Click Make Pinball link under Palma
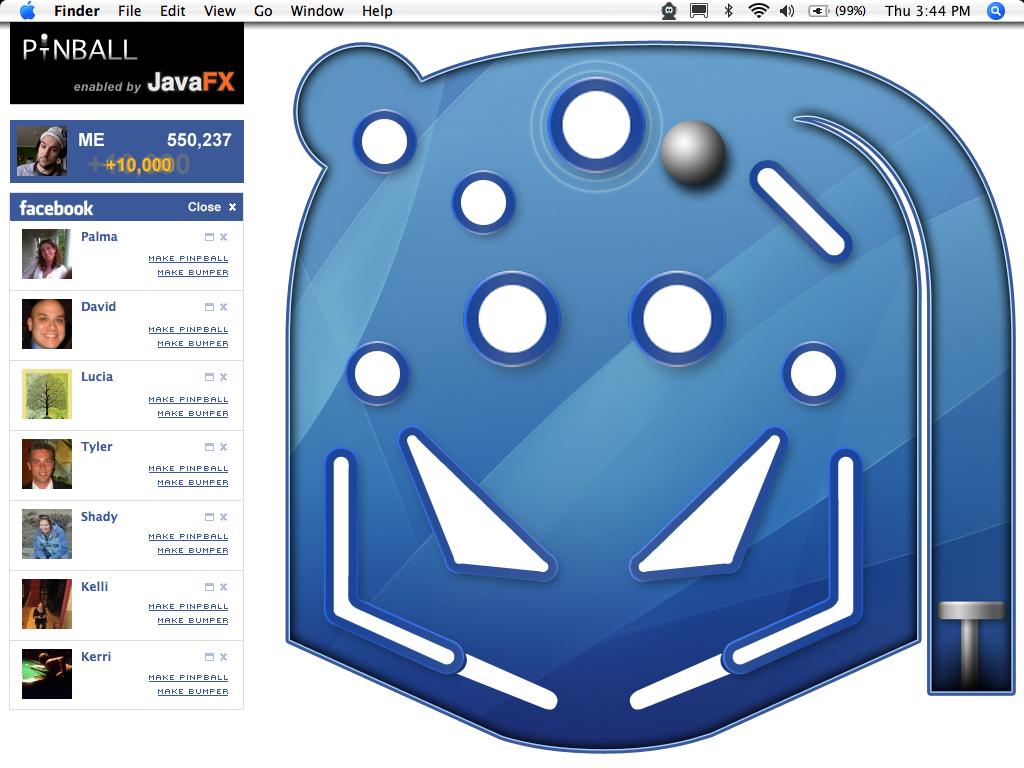The height and width of the screenshot is (768, 1024). pos(188,258)
